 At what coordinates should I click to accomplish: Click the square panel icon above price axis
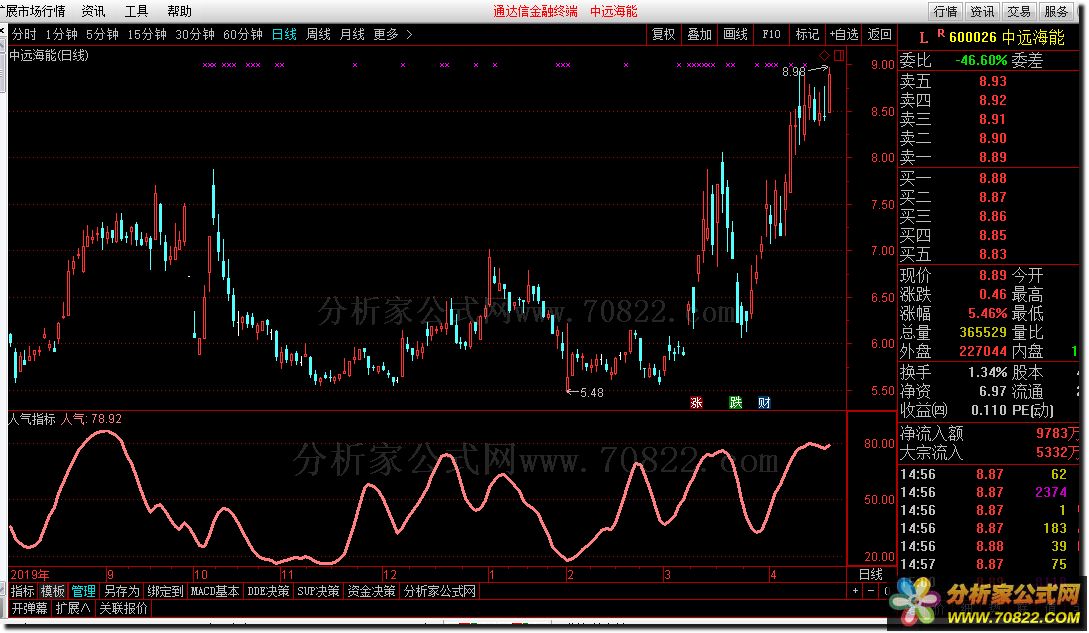point(839,55)
